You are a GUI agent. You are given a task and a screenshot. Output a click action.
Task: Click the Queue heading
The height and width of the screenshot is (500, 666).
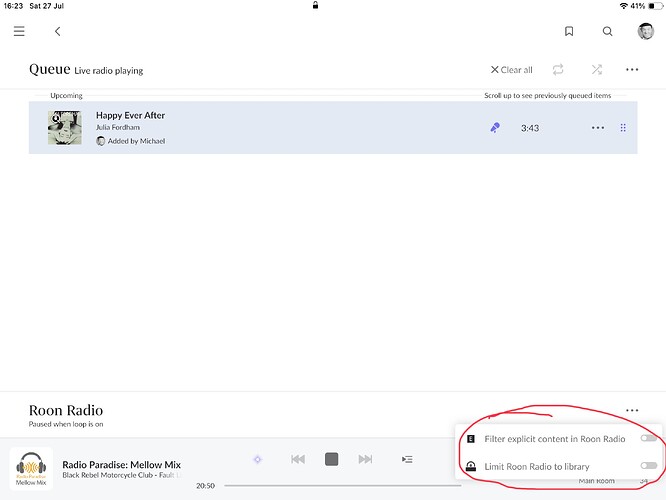pos(50,69)
